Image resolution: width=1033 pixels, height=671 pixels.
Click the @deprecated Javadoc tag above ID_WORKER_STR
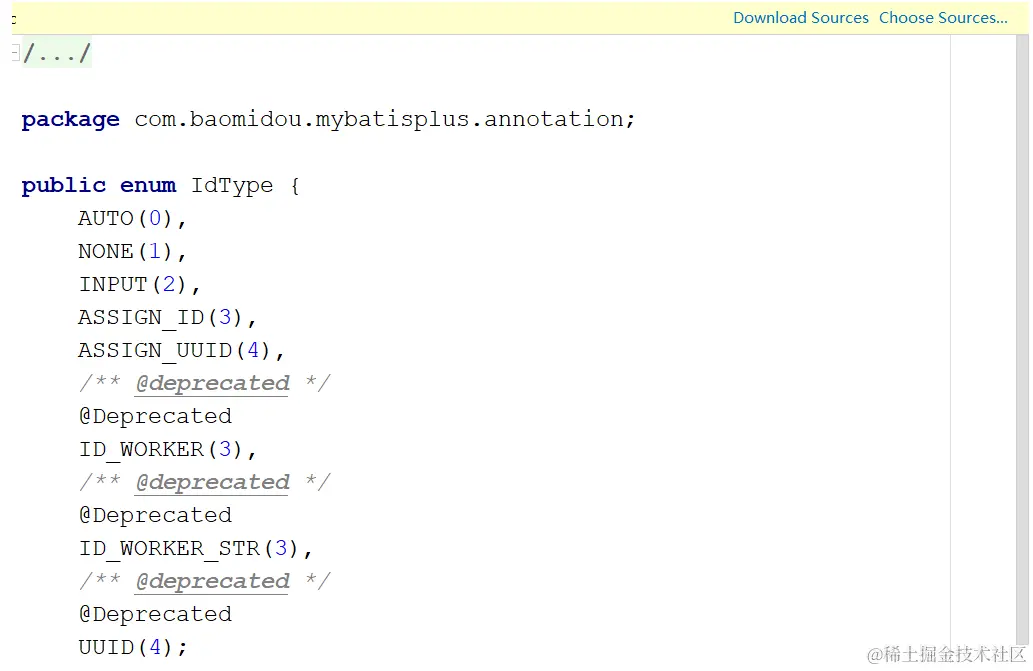coord(212,482)
